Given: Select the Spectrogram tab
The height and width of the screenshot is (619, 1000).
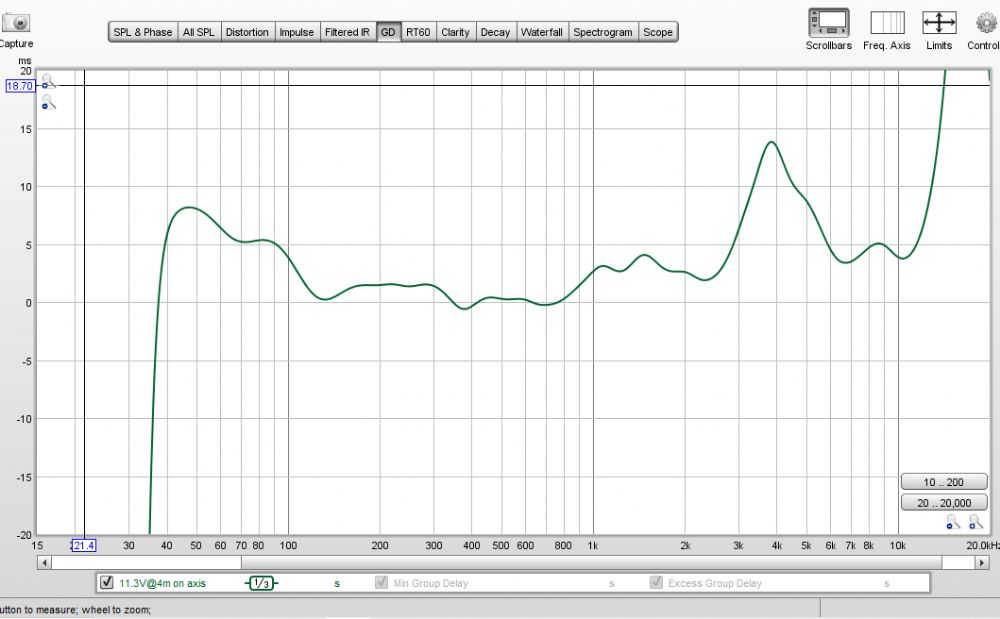Looking at the screenshot, I should 602,32.
